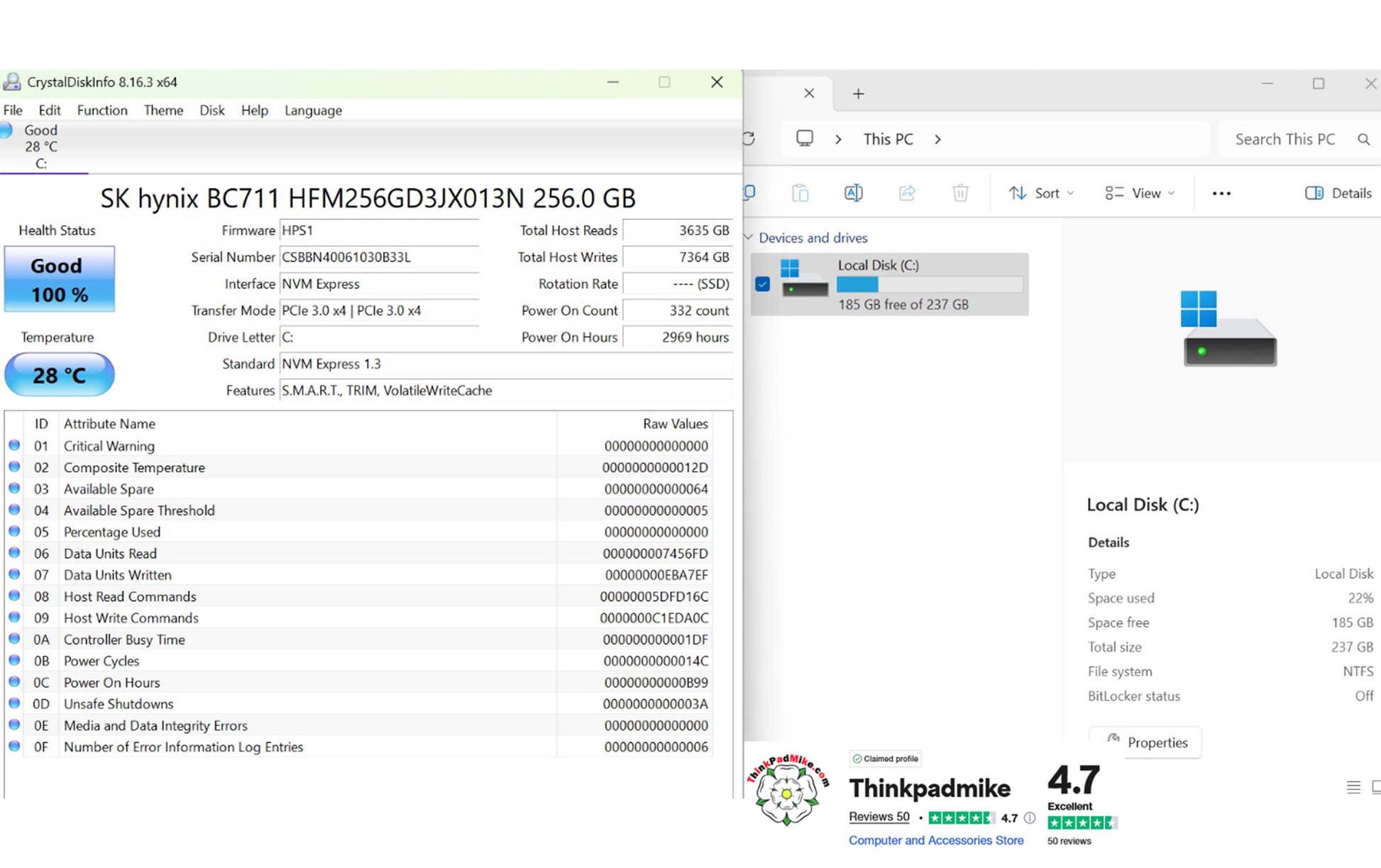Screen dimensions: 1381x868
Task: Collapse the Devices and drives group
Action: click(x=748, y=237)
